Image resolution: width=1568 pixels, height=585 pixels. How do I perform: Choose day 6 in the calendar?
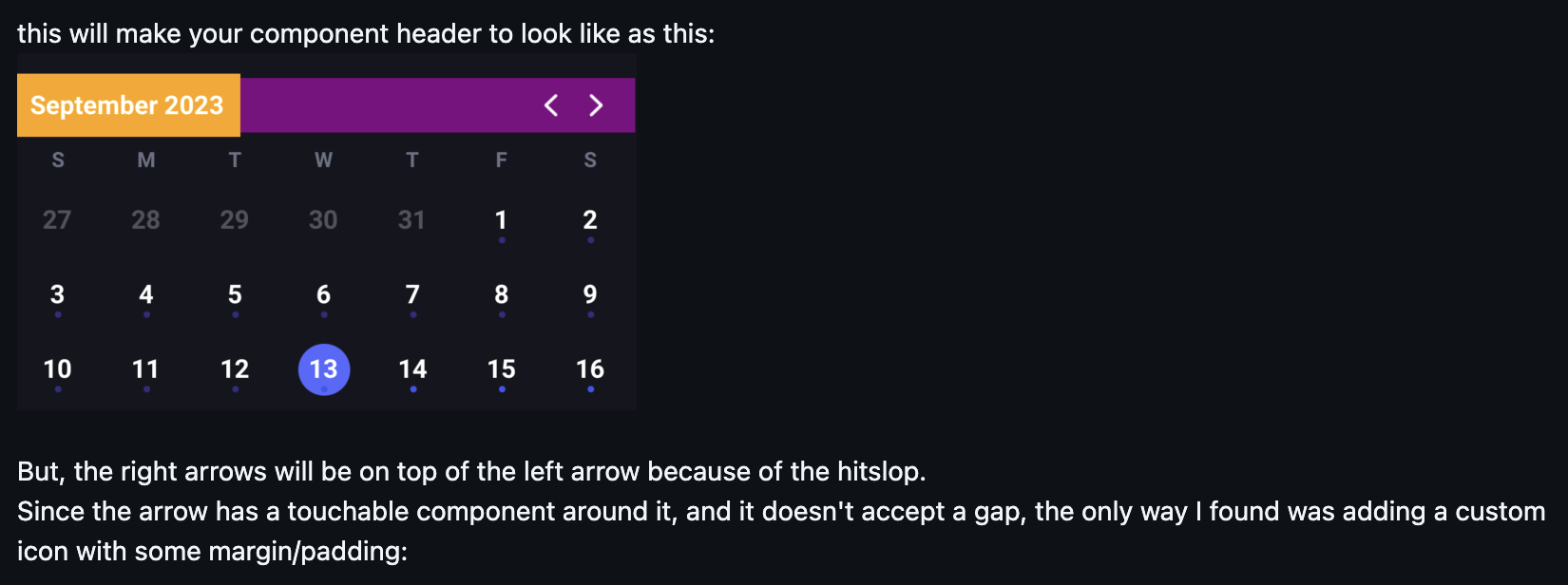[x=324, y=294]
